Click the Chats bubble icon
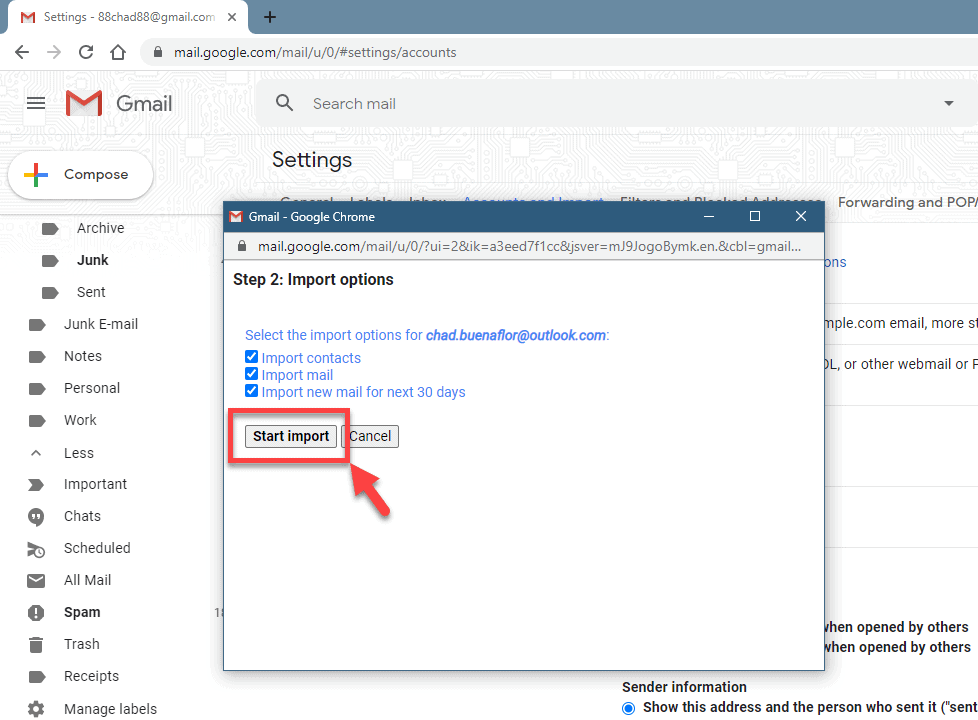 (x=36, y=517)
